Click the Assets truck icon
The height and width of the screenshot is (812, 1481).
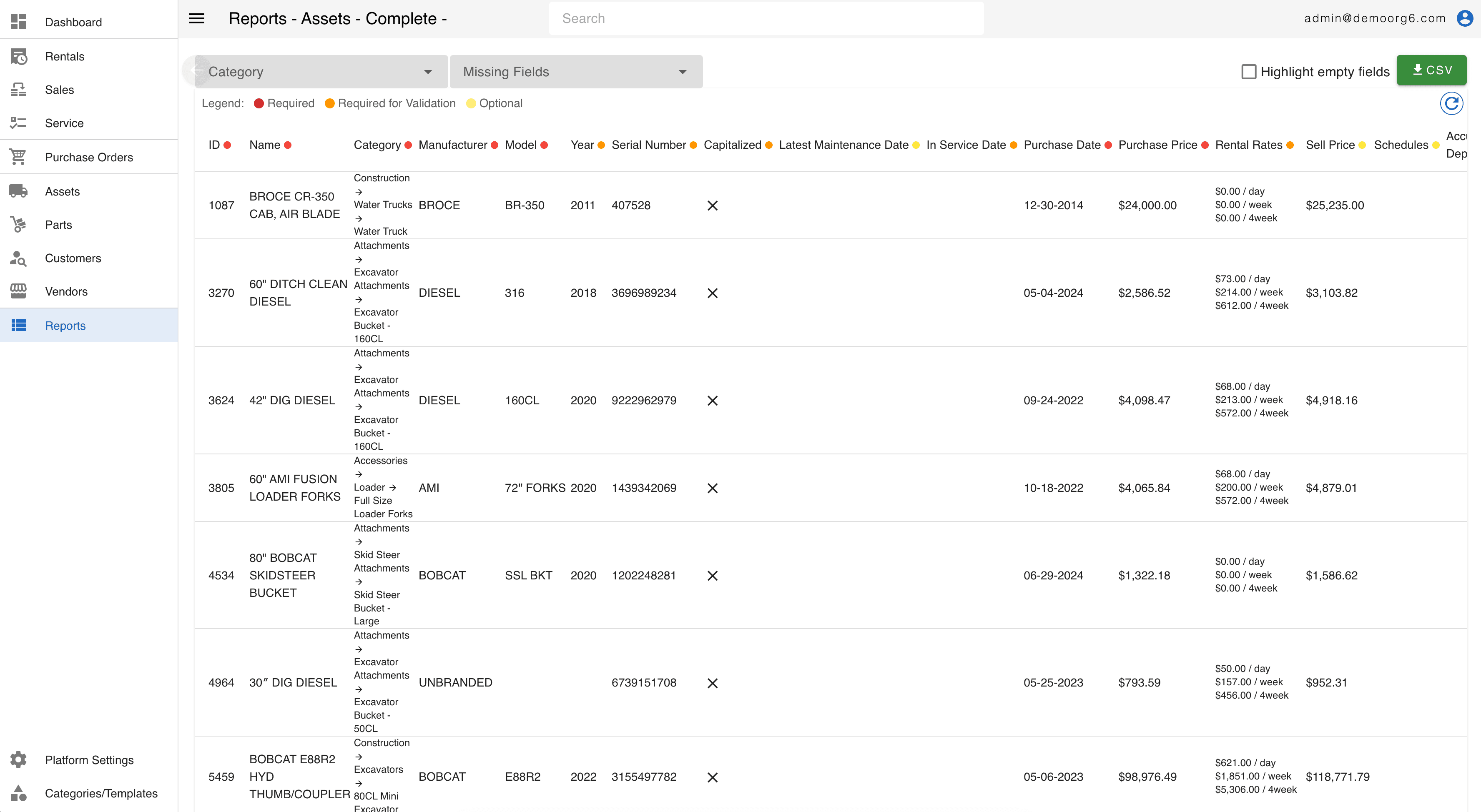click(x=18, y=191)
